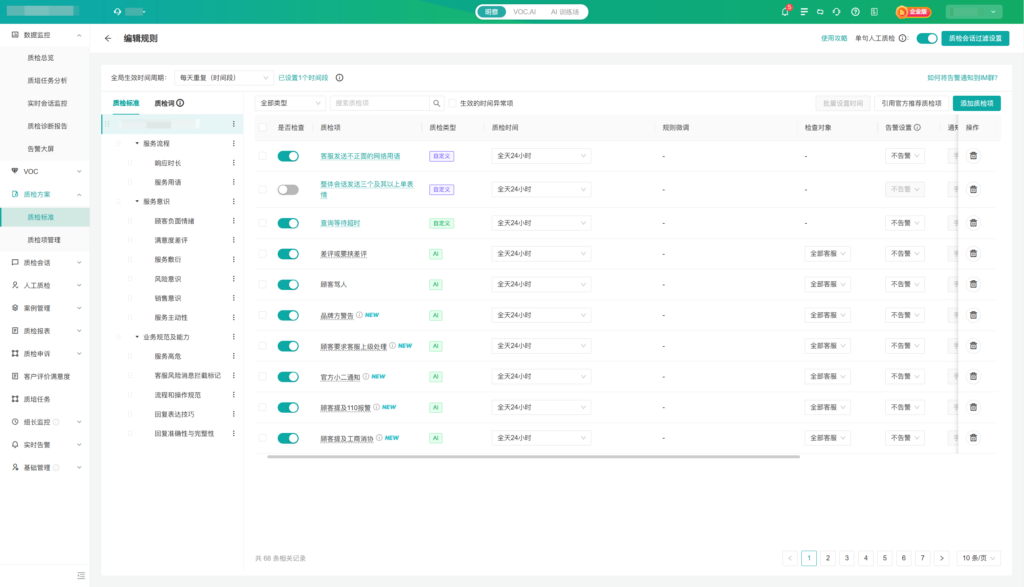This screenshot has height=587, width=1024.
Task: Open three-dot menu for 服务流程
Action: pyautogui.click(x=234, y=143)
